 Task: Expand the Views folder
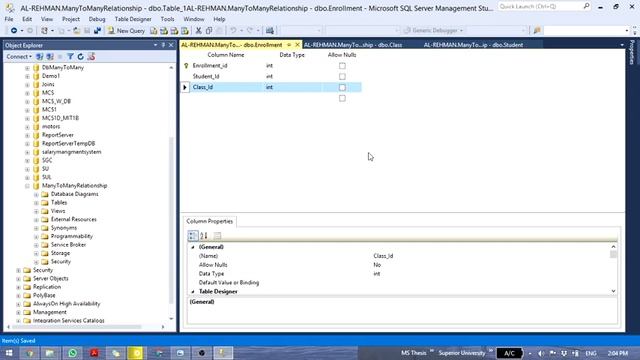pyautogui.click(x=36, y=211)
